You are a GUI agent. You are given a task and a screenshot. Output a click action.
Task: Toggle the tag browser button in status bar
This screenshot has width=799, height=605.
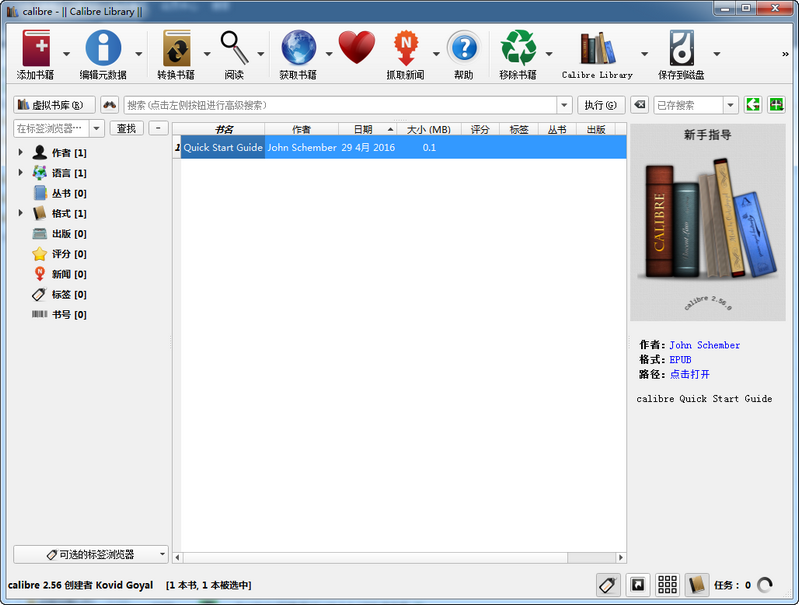(607, 585)
